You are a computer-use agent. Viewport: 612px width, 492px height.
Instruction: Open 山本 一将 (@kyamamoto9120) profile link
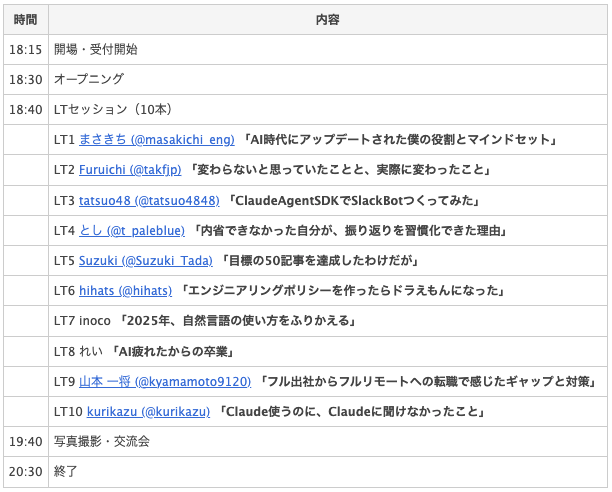[x=165, y=382]
